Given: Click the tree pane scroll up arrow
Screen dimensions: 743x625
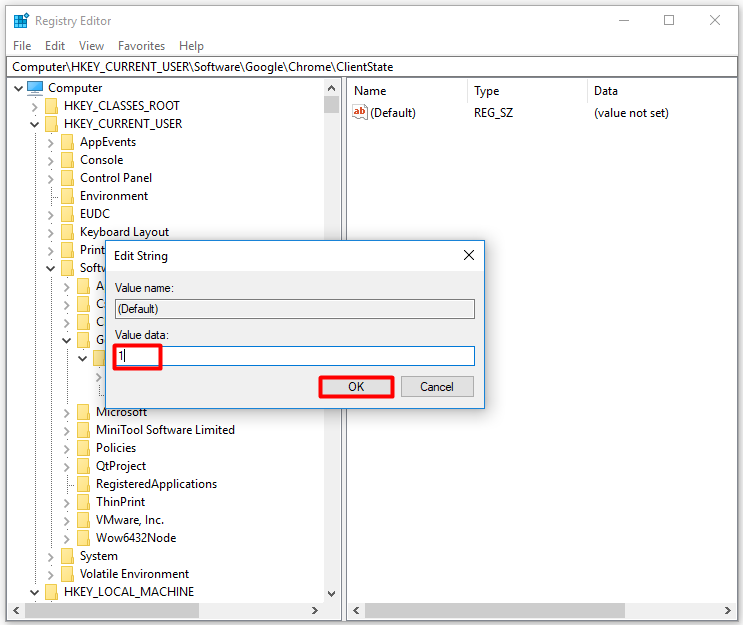Looking at the screenshot, I should tap(332, 88).
